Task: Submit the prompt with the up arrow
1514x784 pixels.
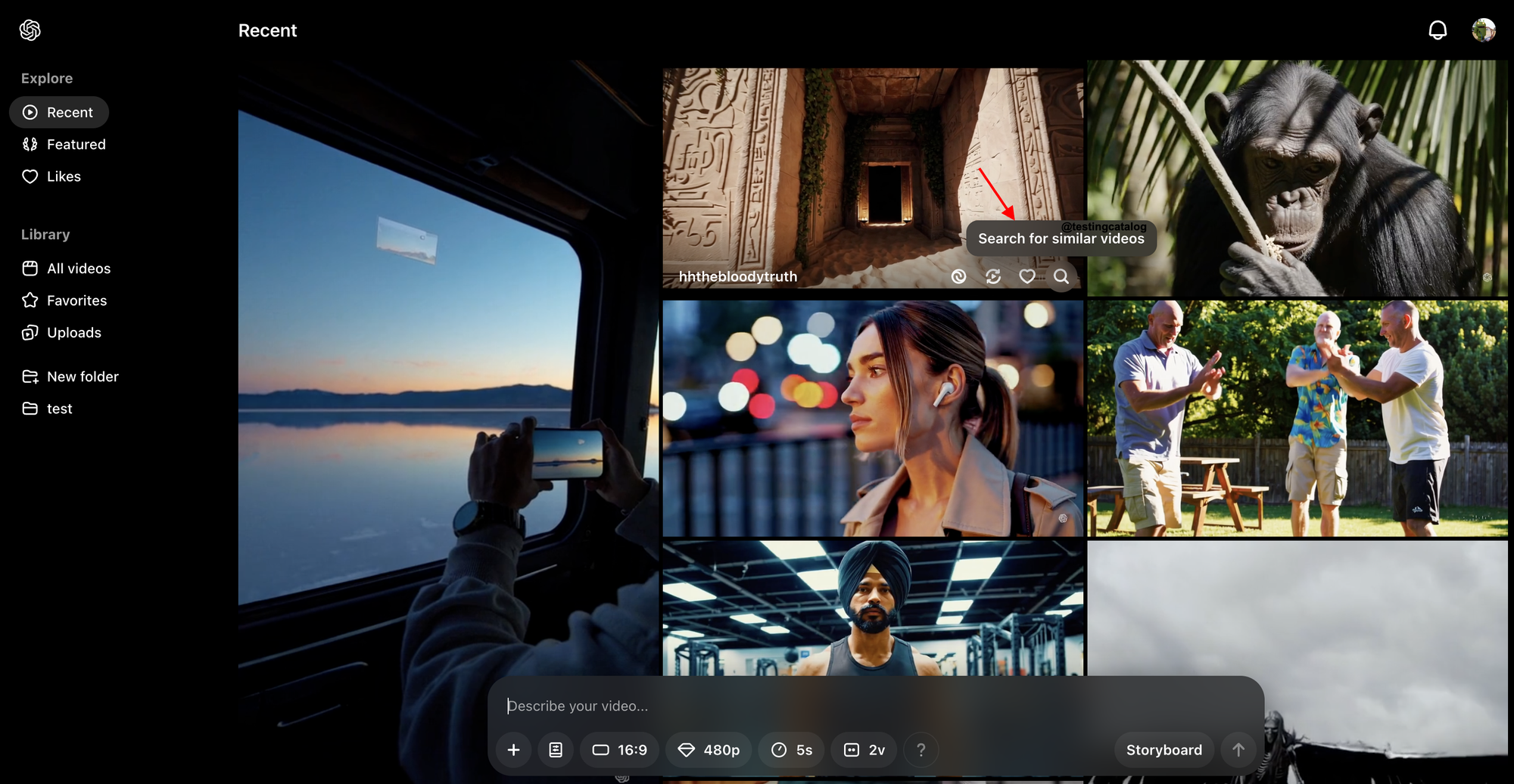Action: coord(1238,750)
